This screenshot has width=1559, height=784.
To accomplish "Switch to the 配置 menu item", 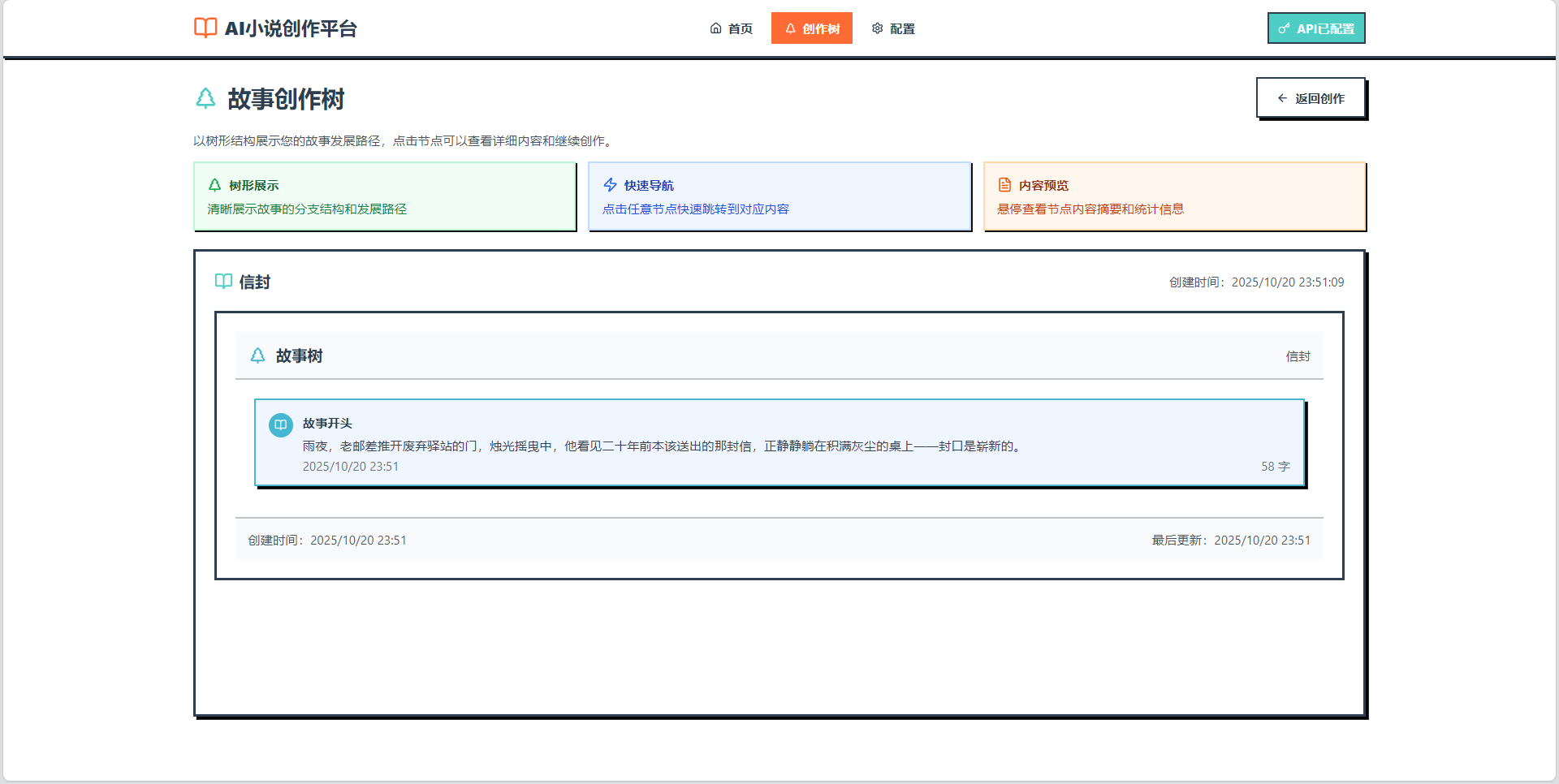I will (x=901, y=28).
